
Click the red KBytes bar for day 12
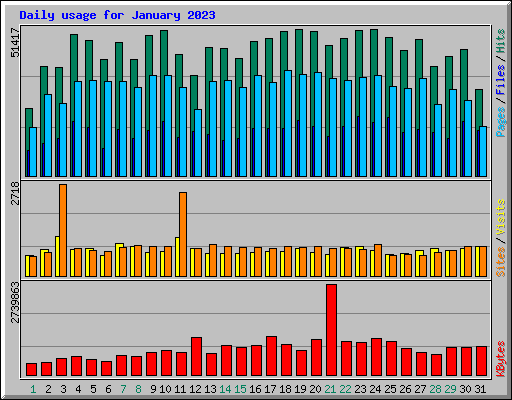pyautogui.click(x=196, y=357)
